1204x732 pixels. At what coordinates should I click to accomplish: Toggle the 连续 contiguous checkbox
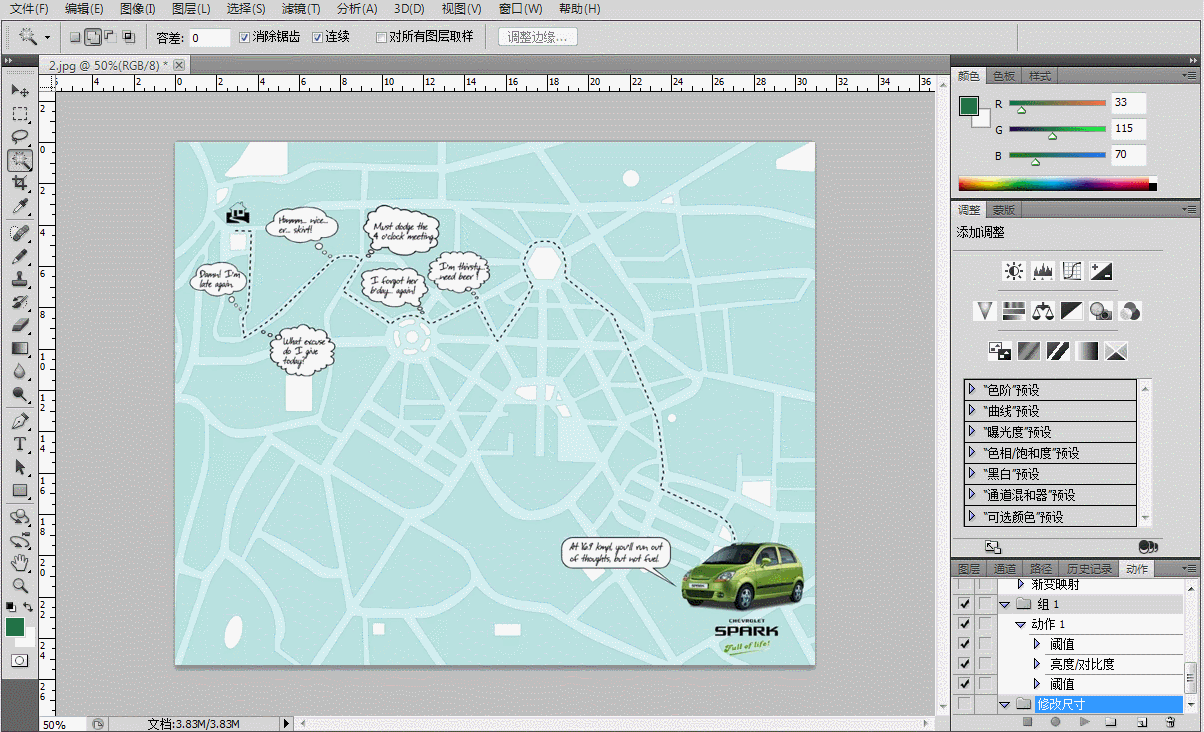click(x=318, y=38)
